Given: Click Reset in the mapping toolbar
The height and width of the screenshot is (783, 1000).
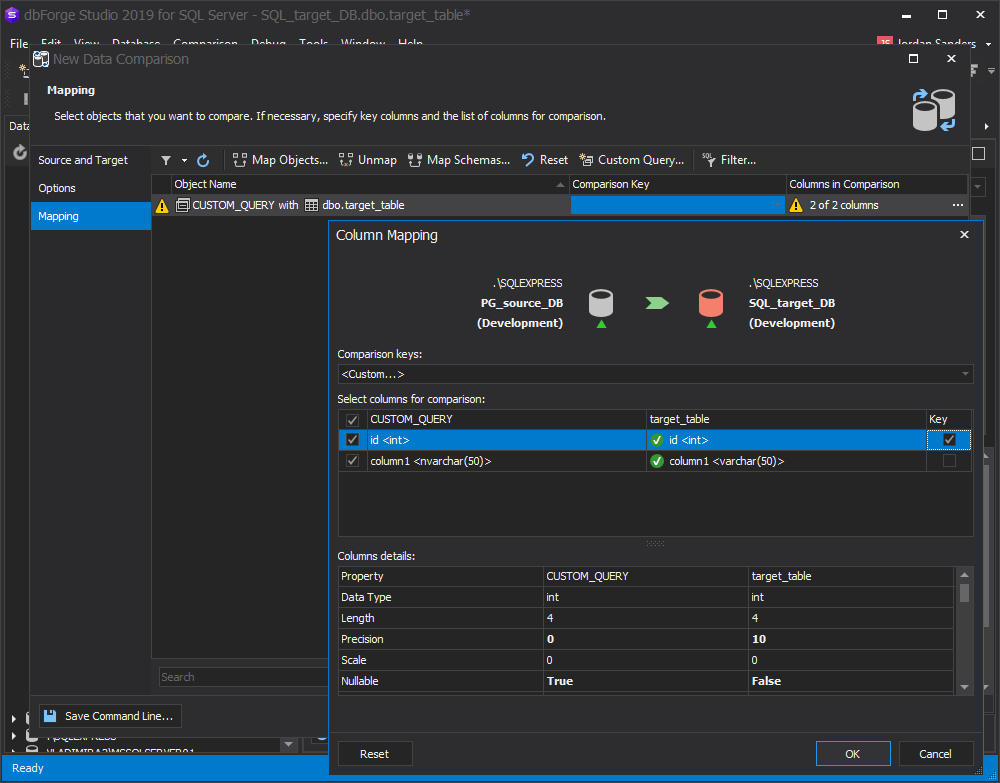Looking at the screenshot, I should pos(545,160).
